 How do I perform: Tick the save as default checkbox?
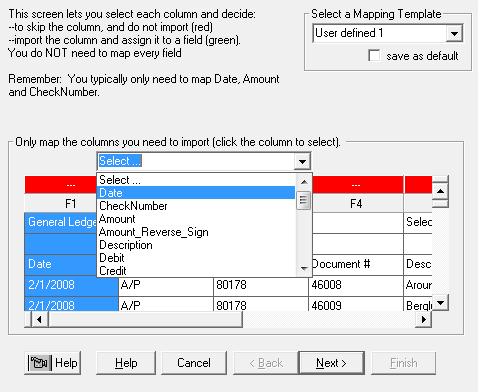pos(374,55)
